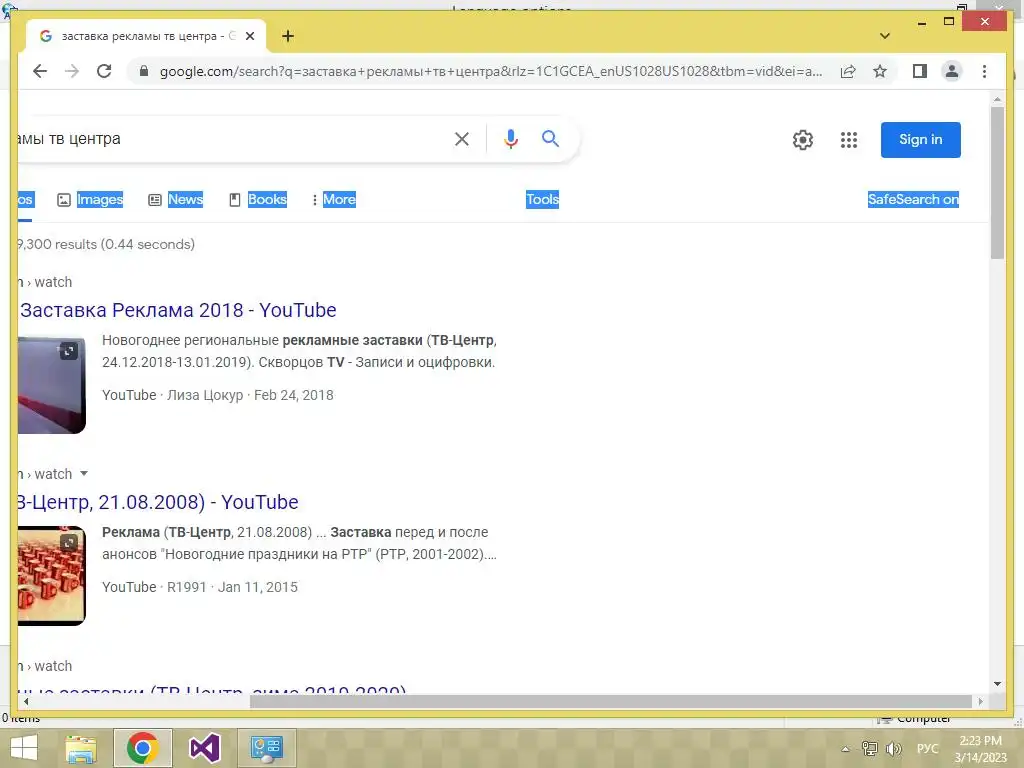Open Google quick settings gear
This screenshot has width=1024, height=768.
click(803, 140)
